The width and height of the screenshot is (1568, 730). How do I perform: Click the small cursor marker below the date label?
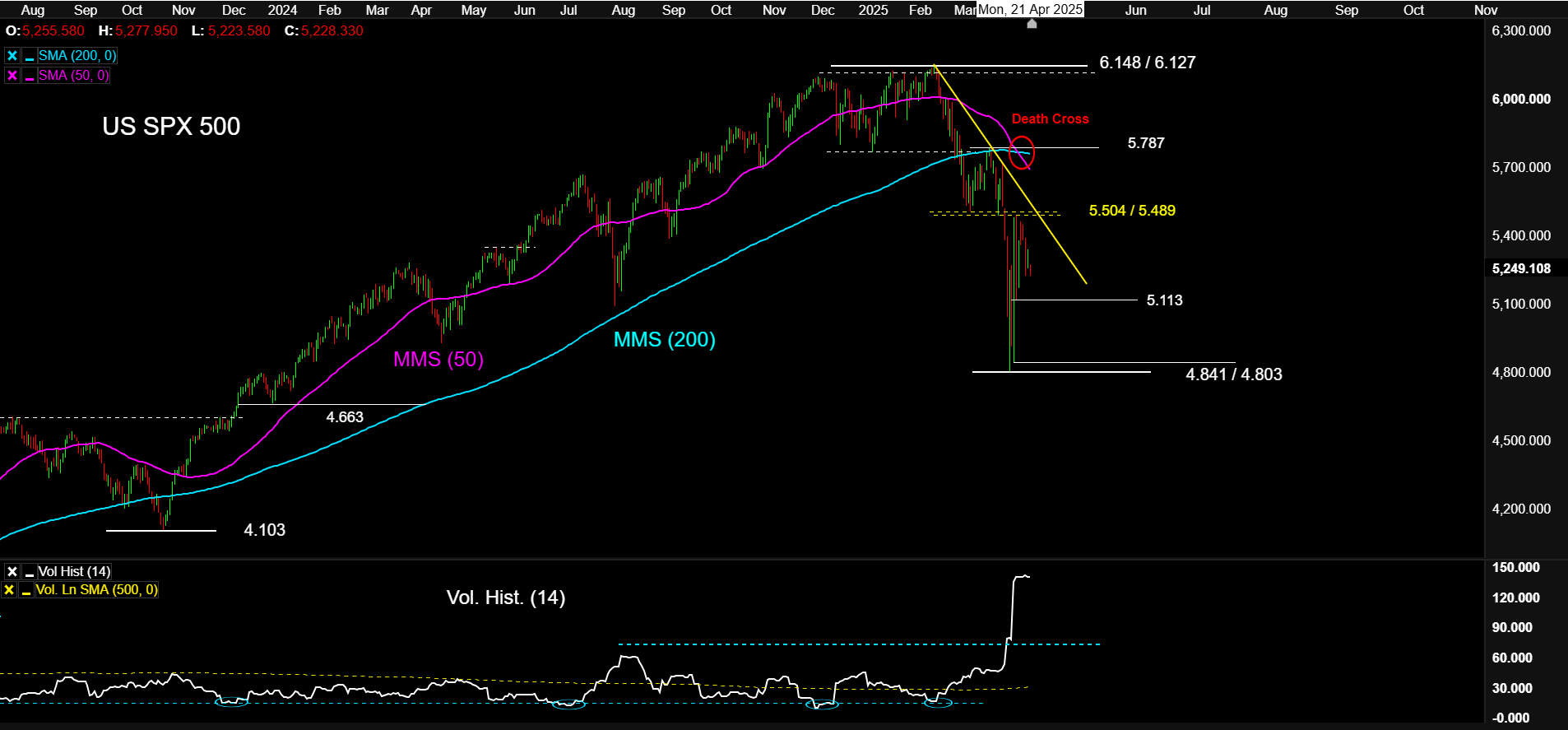pyautogui.click(x=1032, y=24)
